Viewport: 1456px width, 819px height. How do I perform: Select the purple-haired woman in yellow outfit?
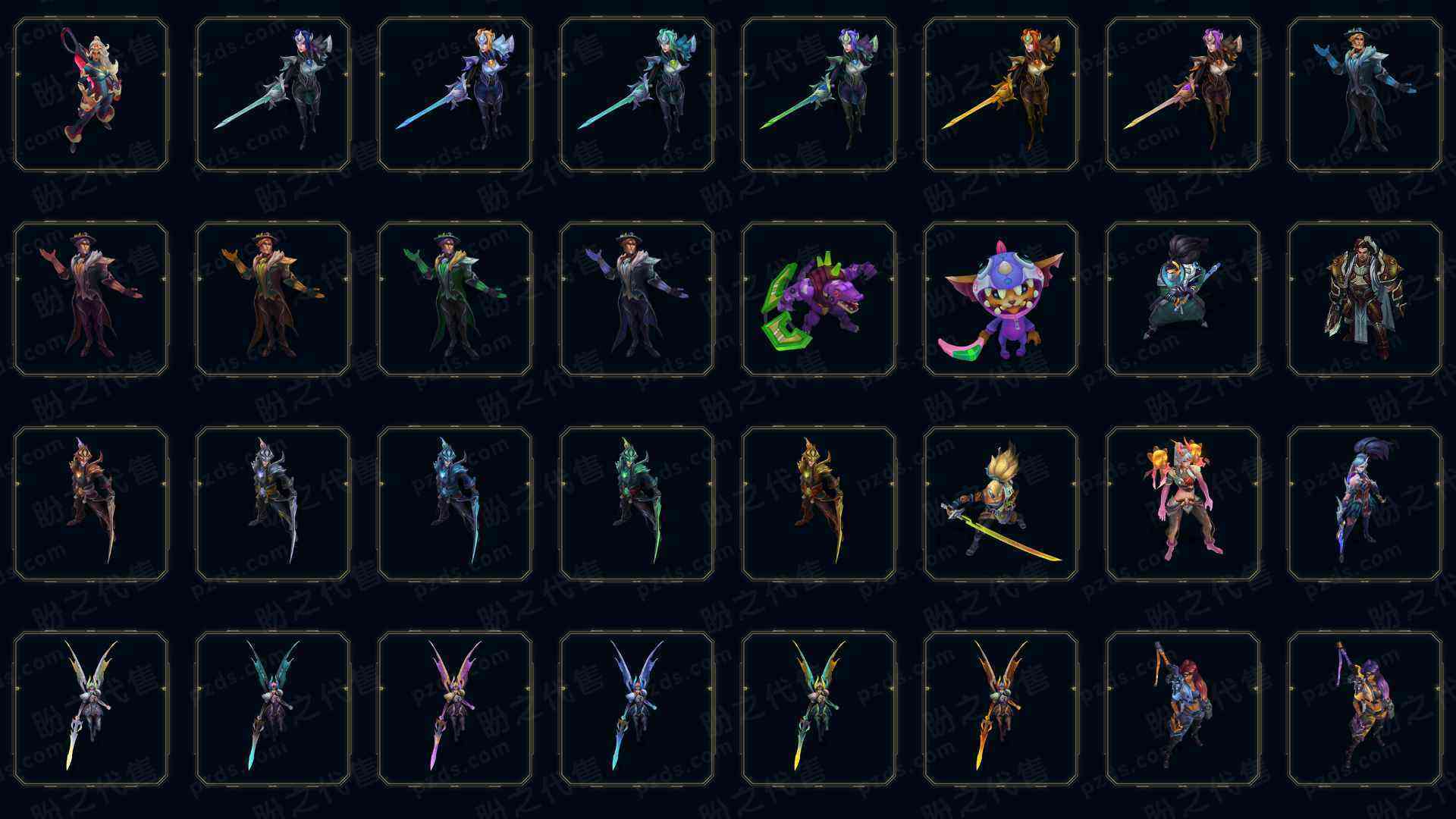click(x=1365, y=708)
